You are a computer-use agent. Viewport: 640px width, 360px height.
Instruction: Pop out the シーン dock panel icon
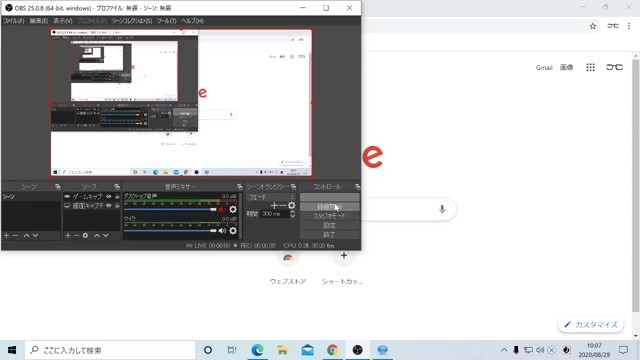(x=58, y=187)
